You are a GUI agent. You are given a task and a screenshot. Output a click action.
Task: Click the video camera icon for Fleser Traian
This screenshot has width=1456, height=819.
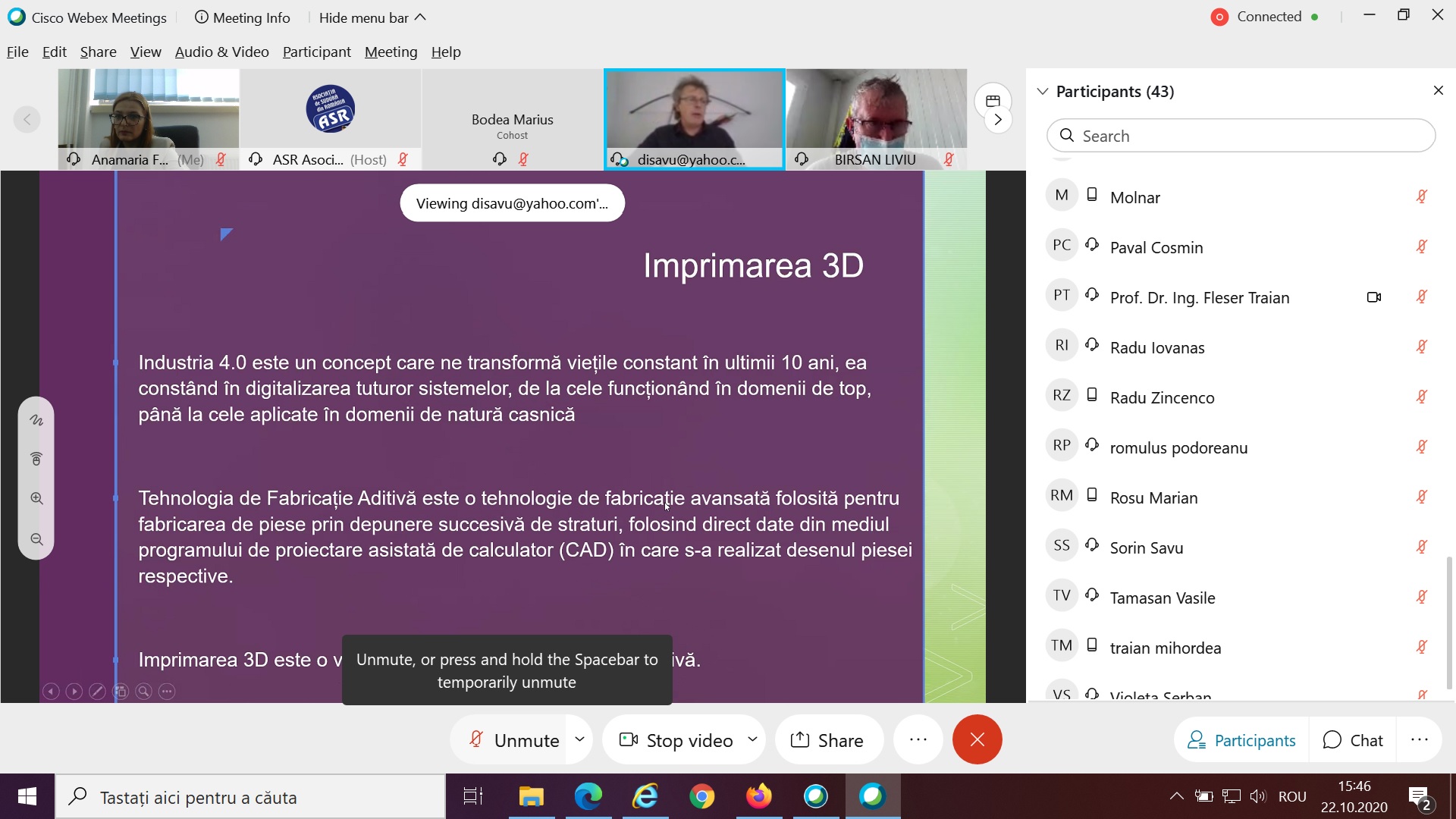(1373, 297)
